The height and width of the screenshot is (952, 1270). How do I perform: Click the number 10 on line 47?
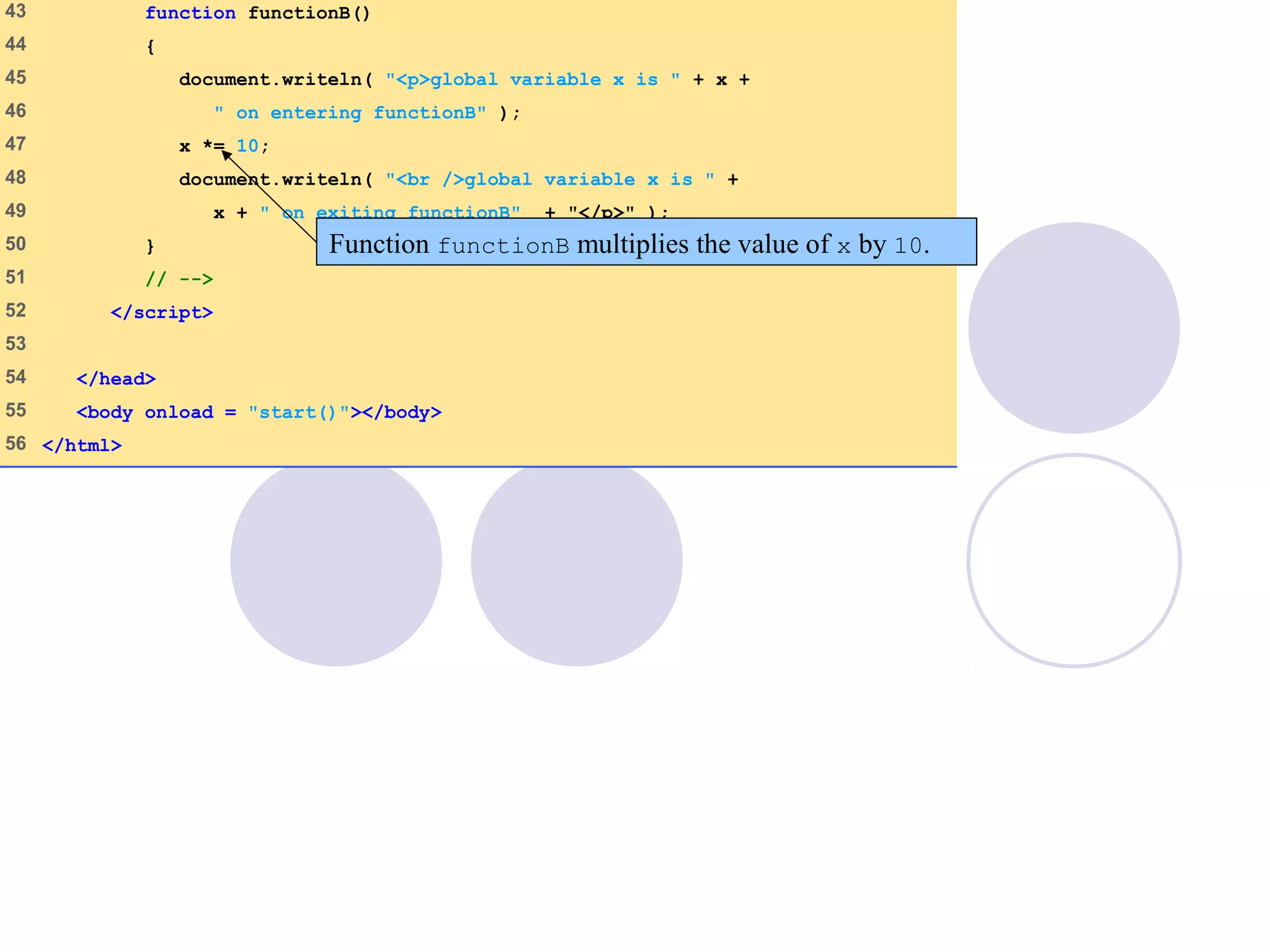(247, 146)
